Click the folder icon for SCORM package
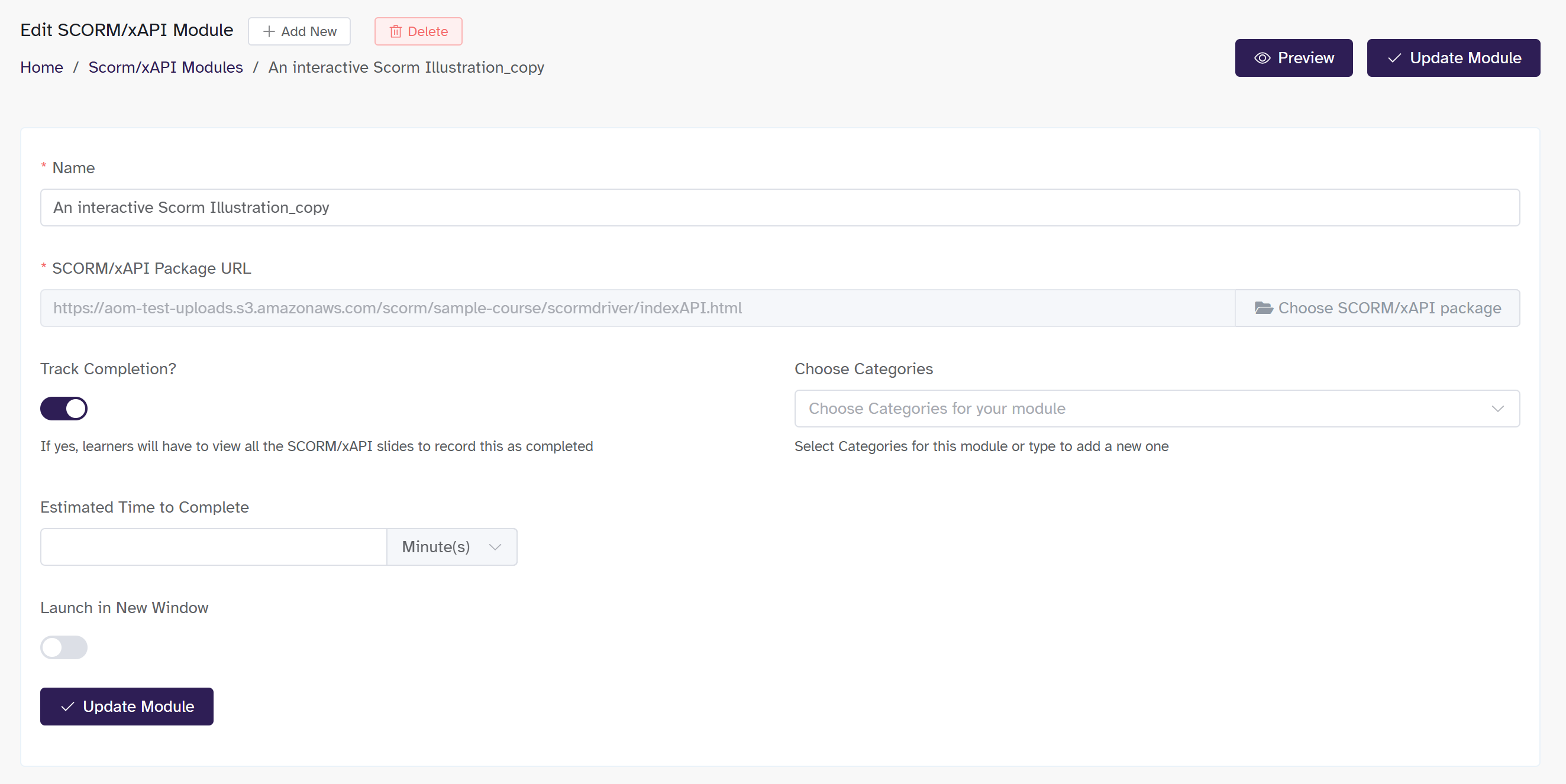The image size is (1566, 784). tap(1263, 308)
